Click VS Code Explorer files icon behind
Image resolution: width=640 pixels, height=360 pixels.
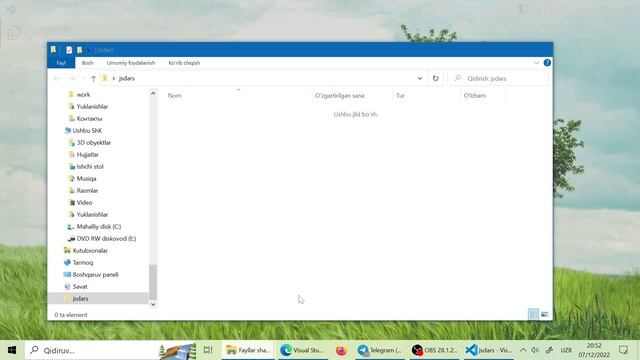[14, 33]
